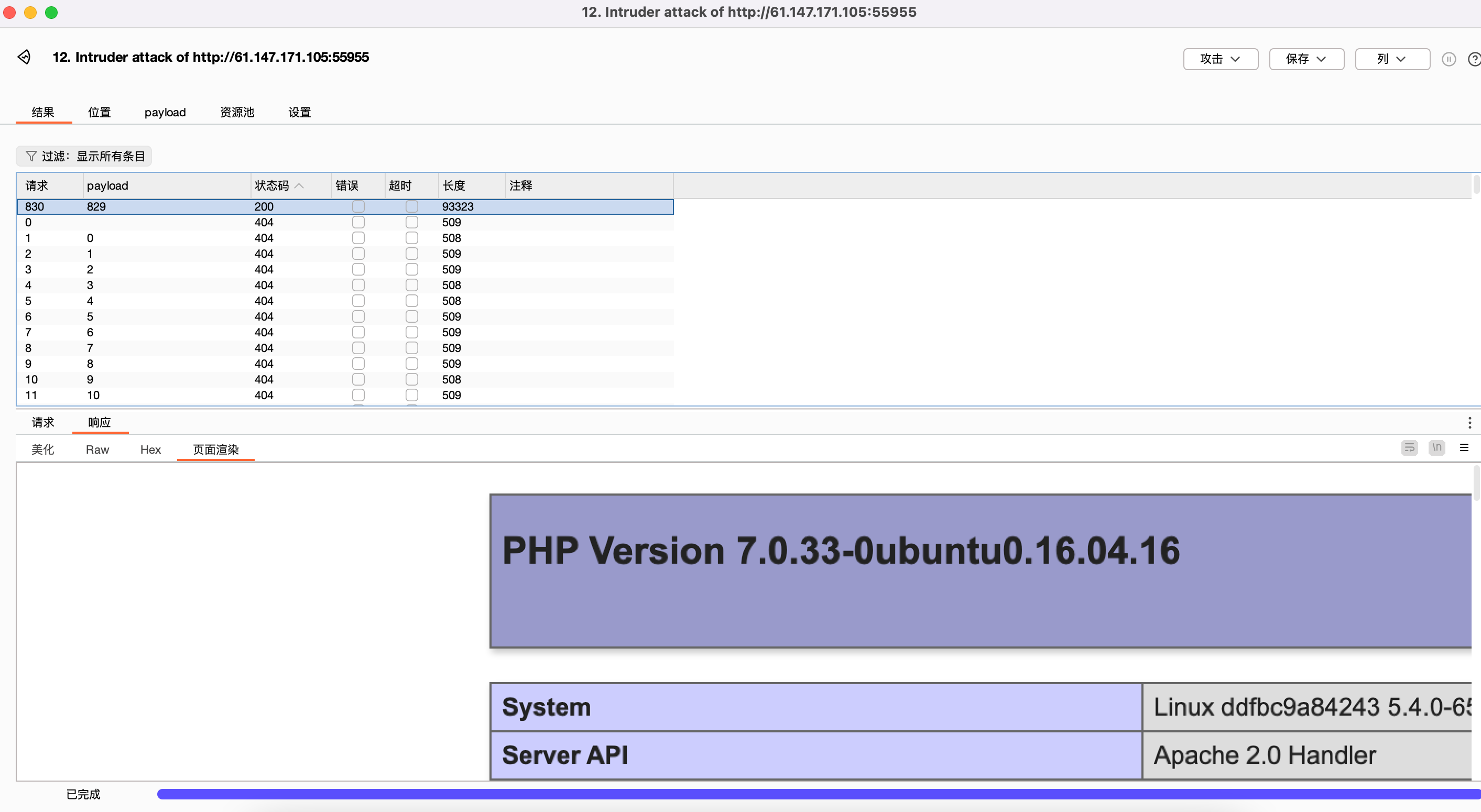Image resolution: width=1481 pixels, height=812 pixels.
Task: Switch the response view to Hex
Action: coord(150,449)
